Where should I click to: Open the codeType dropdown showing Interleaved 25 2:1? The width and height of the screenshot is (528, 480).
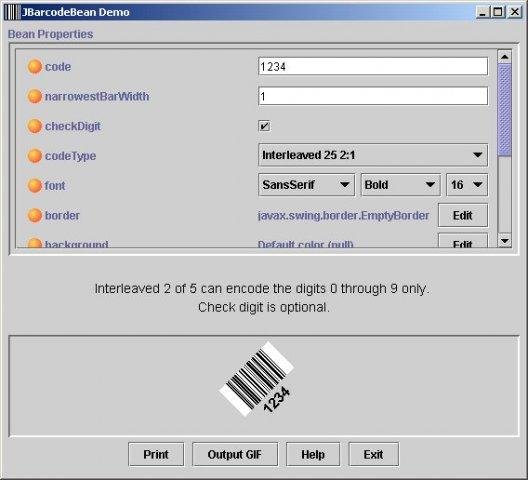(x=373, y=155)
